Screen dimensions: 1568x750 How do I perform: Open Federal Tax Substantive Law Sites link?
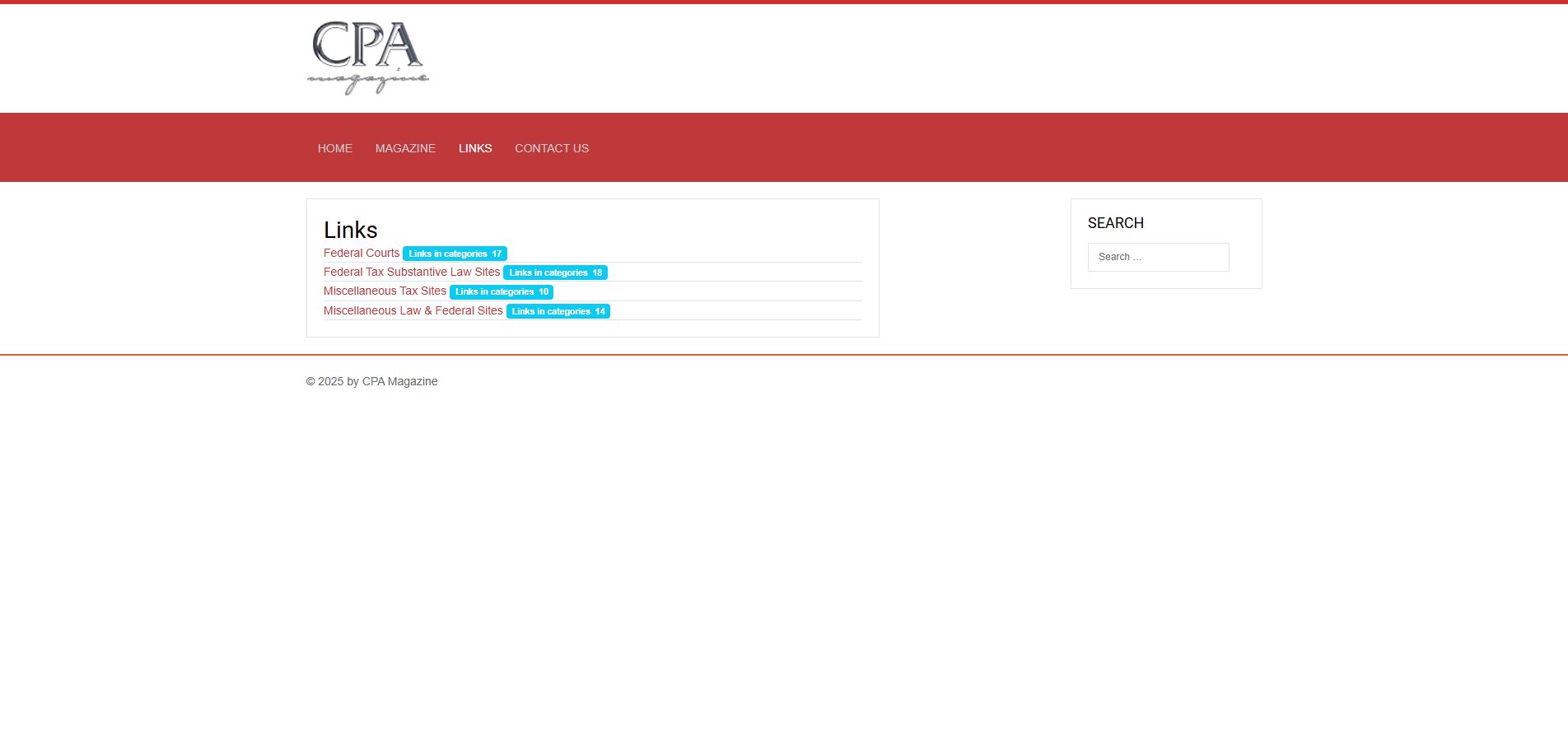411,272
